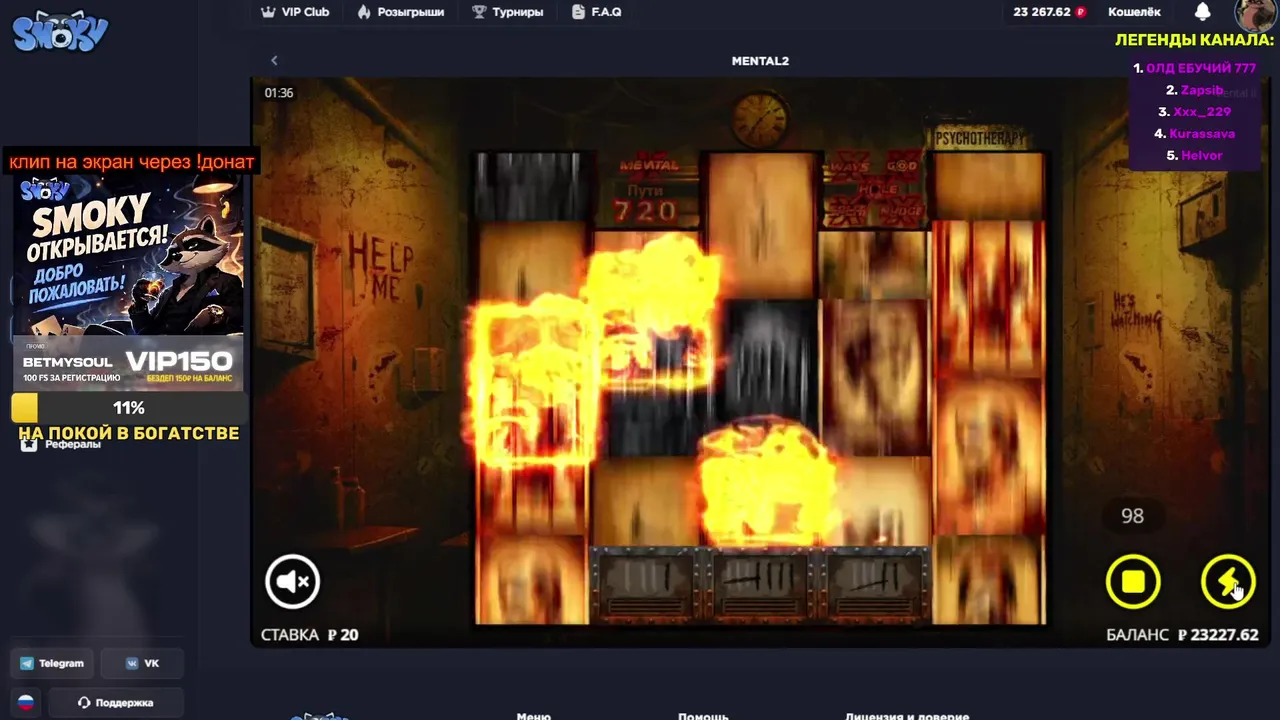
Task: Click the autoplay counter 98
Action: pos(1132,516)
